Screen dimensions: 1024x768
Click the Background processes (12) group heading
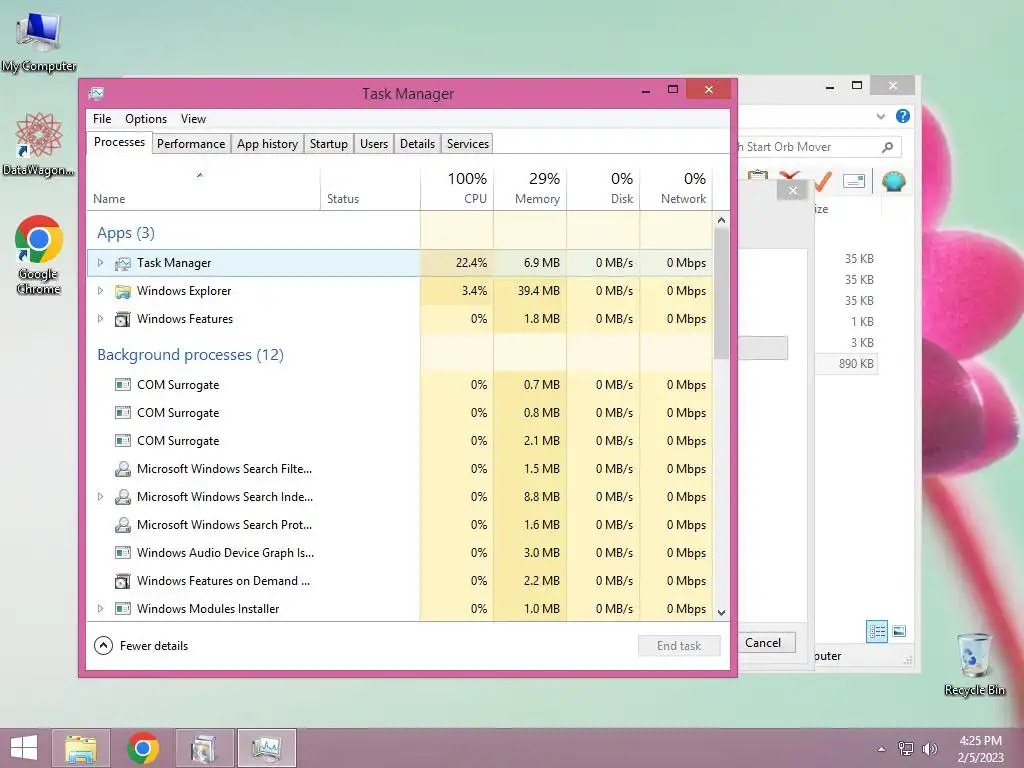coord(191,355)
